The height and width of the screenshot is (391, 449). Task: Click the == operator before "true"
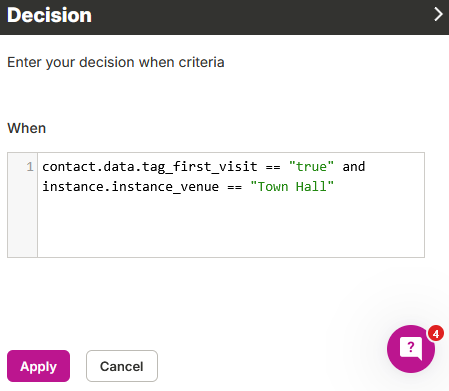273,167
